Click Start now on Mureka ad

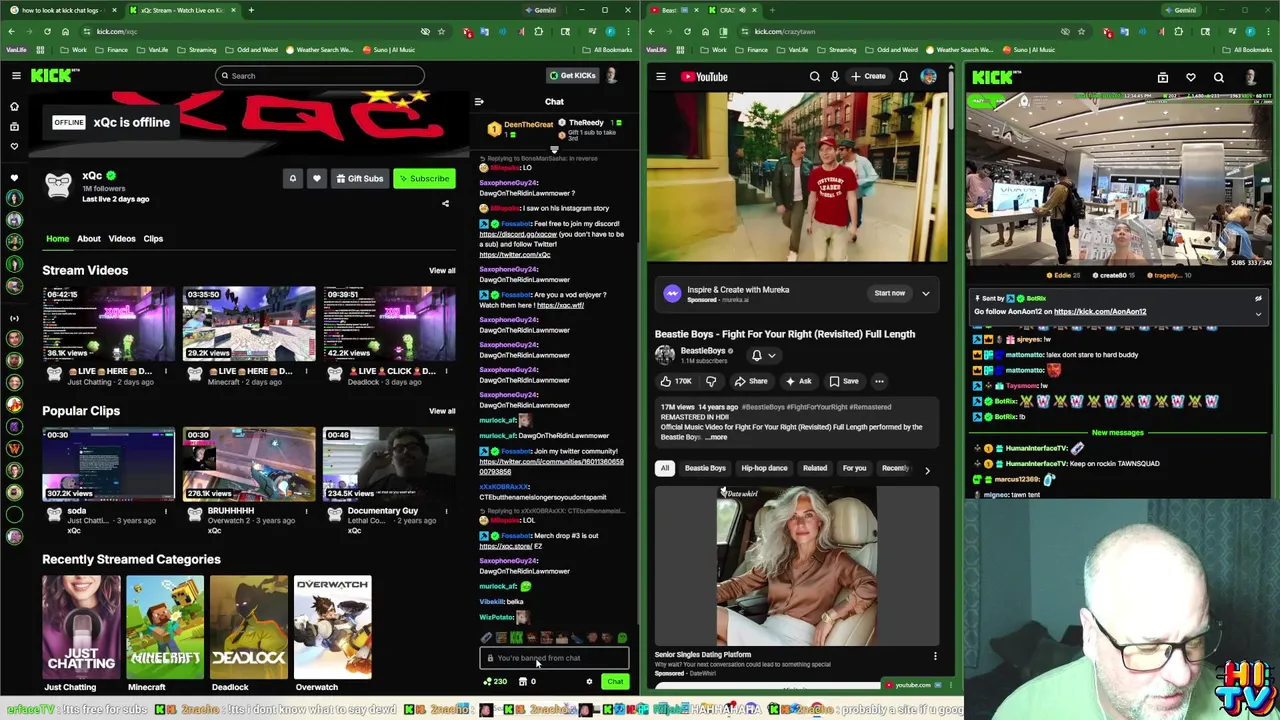(889, 293)
